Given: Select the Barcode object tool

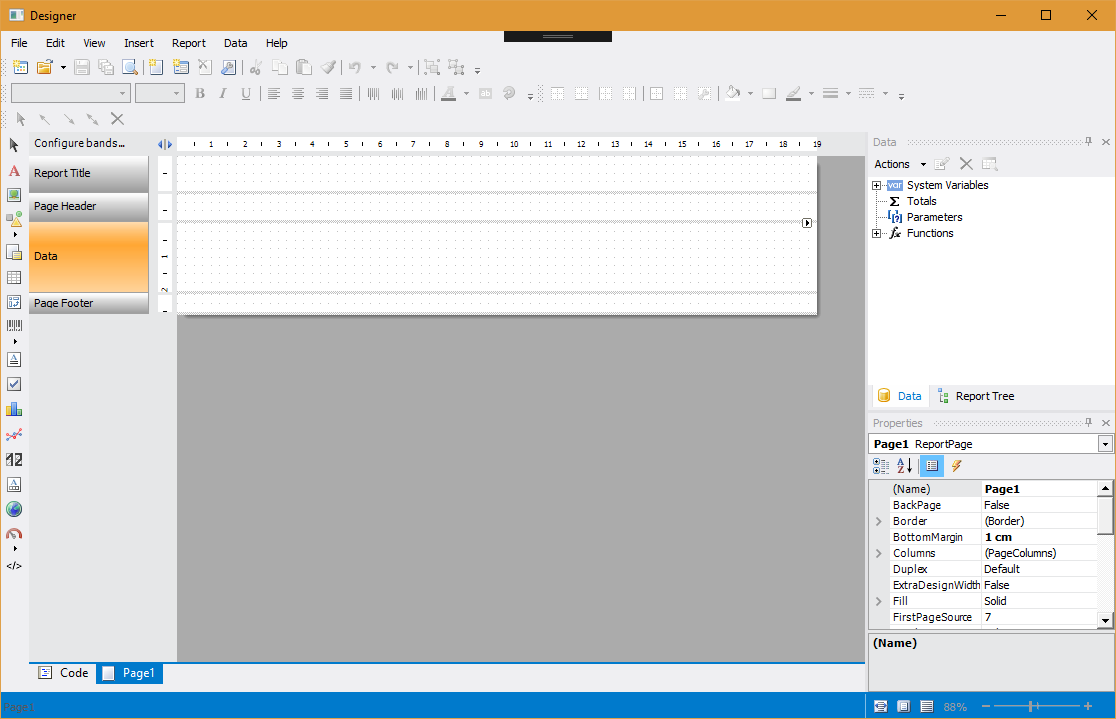Looking at the screenshot, I should tap(14, 325).
